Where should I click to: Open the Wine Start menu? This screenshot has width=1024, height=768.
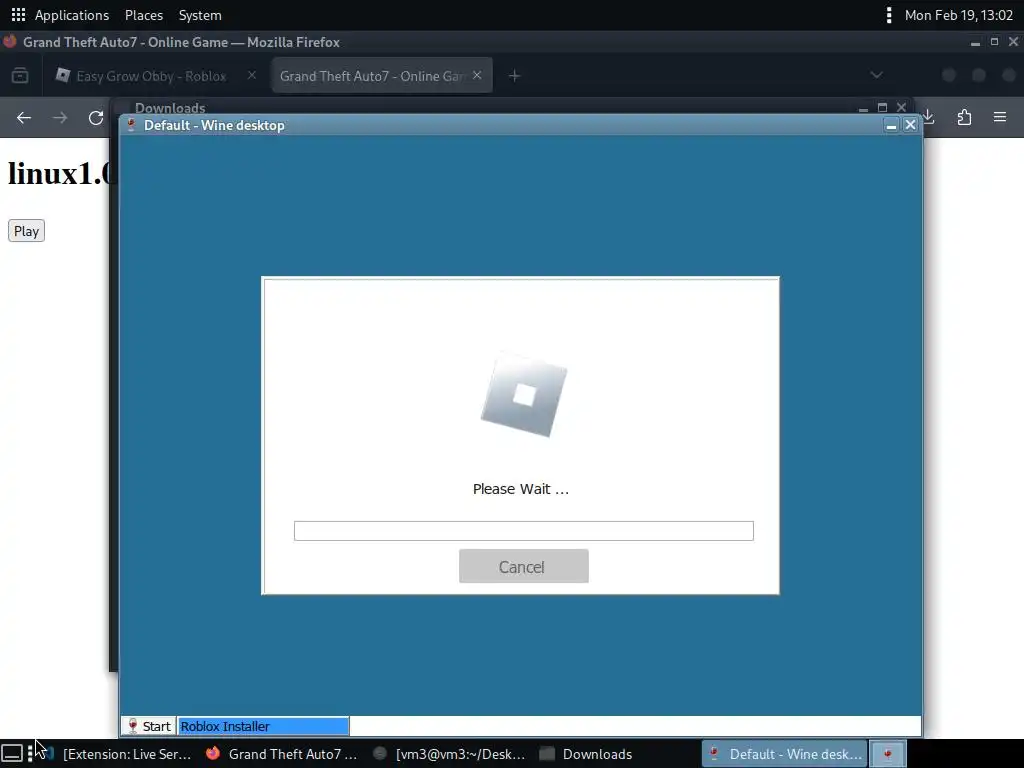[149, 726]
